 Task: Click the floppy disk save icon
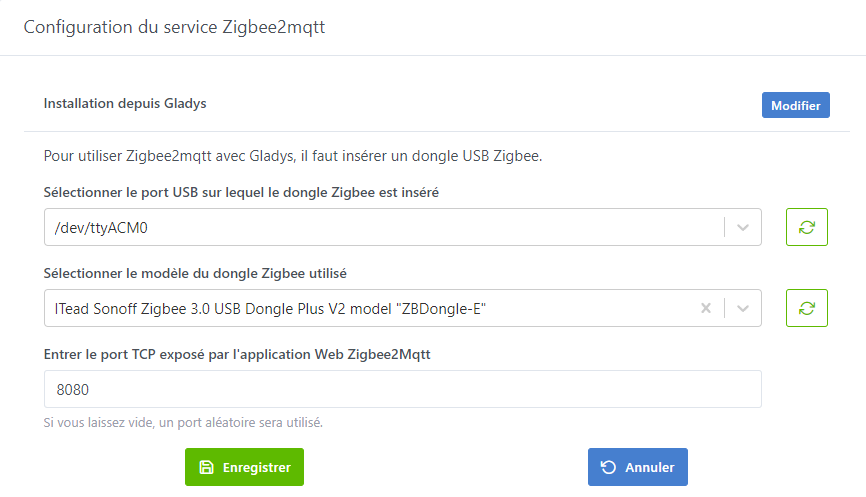[207, 467]
